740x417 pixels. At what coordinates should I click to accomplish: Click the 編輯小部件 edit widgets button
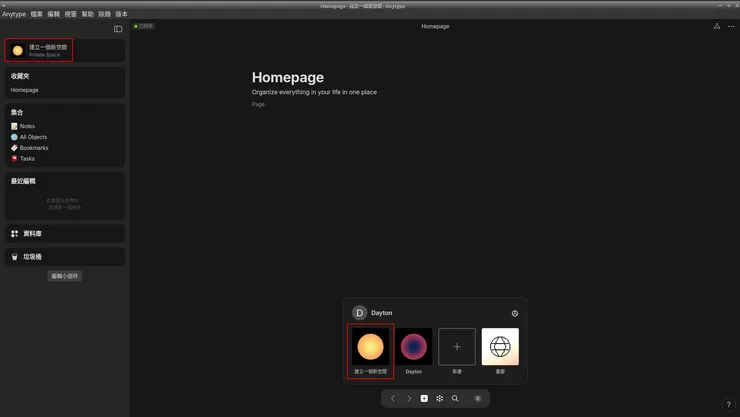coord(65,276)
